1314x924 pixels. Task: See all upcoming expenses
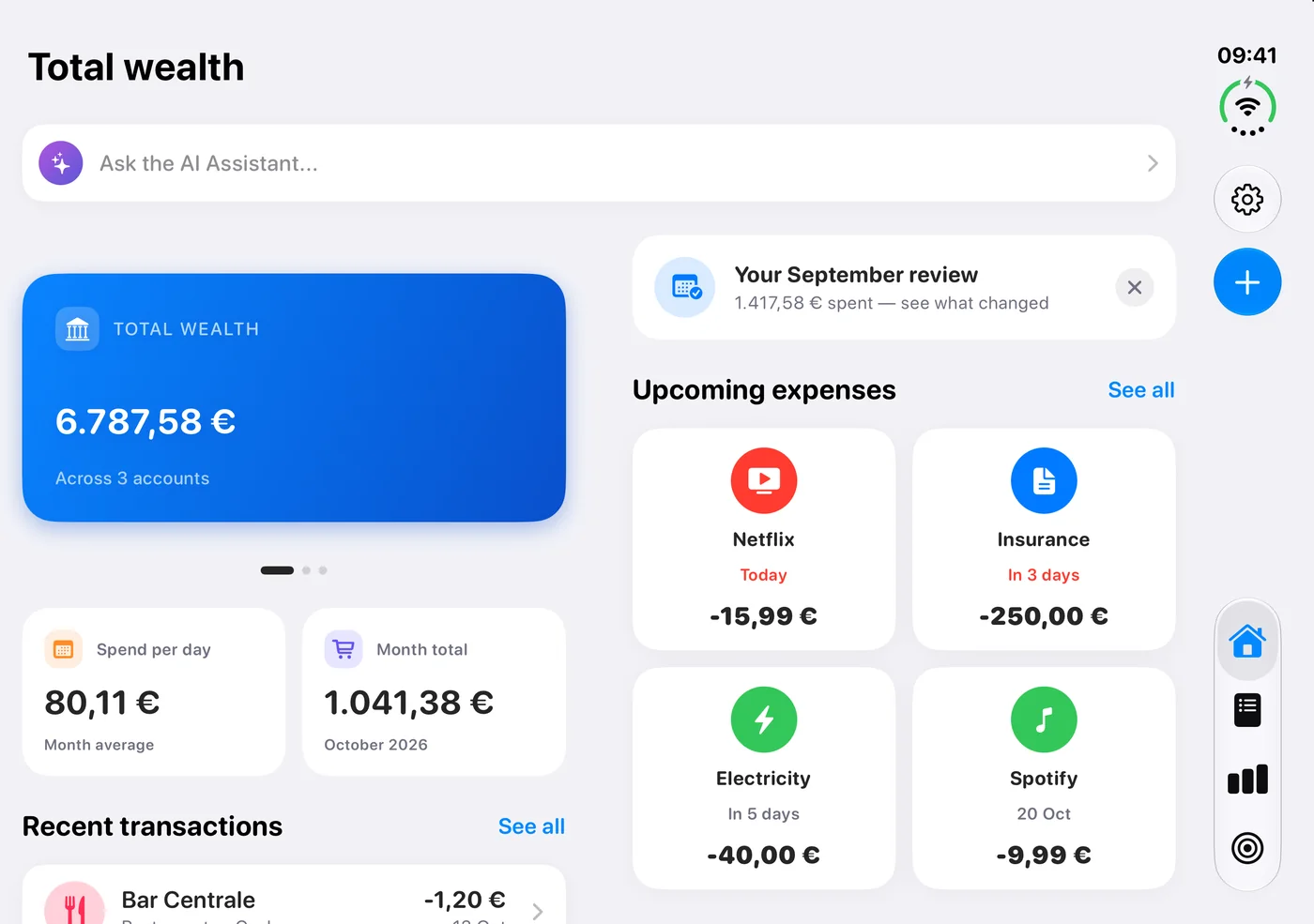[x=1141, y=390]
